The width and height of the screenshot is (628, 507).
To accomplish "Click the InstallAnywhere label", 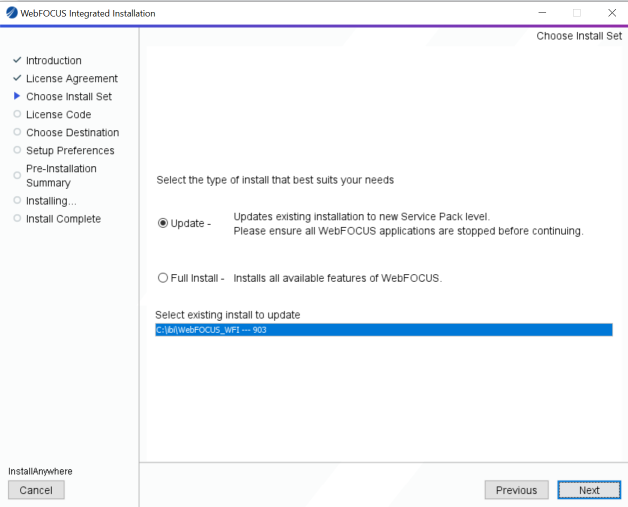I will tap(40, 471).
